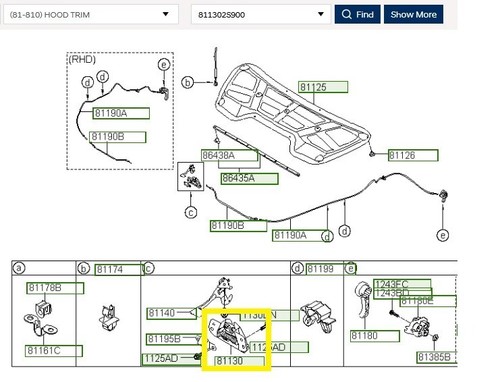Select part label 81385B

pyautogui.click(x=437, y=357)
